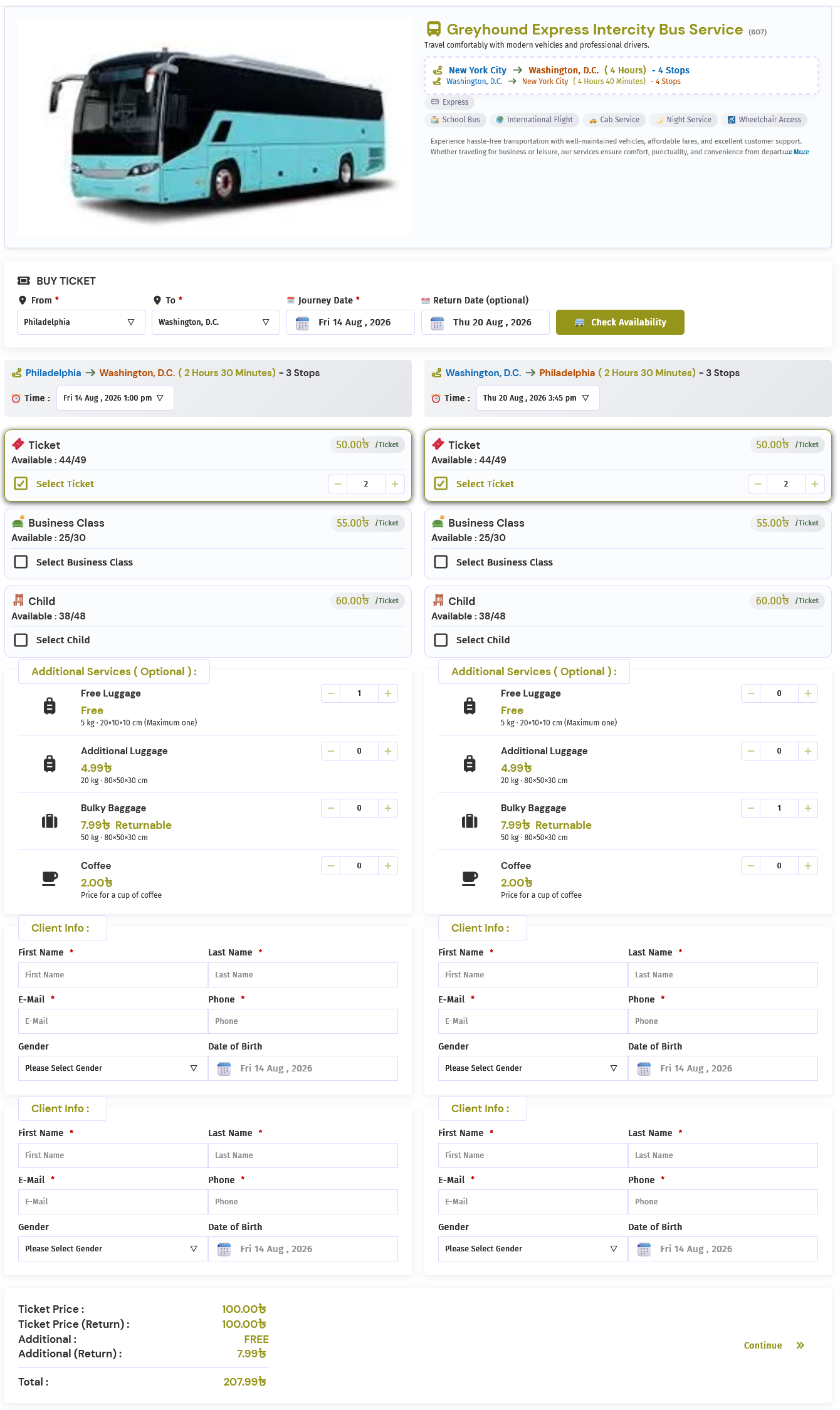The width and height of the screenshot is (840, 1410).
Task: Select the Wheelchair Access tag
Action: point(764,120)
